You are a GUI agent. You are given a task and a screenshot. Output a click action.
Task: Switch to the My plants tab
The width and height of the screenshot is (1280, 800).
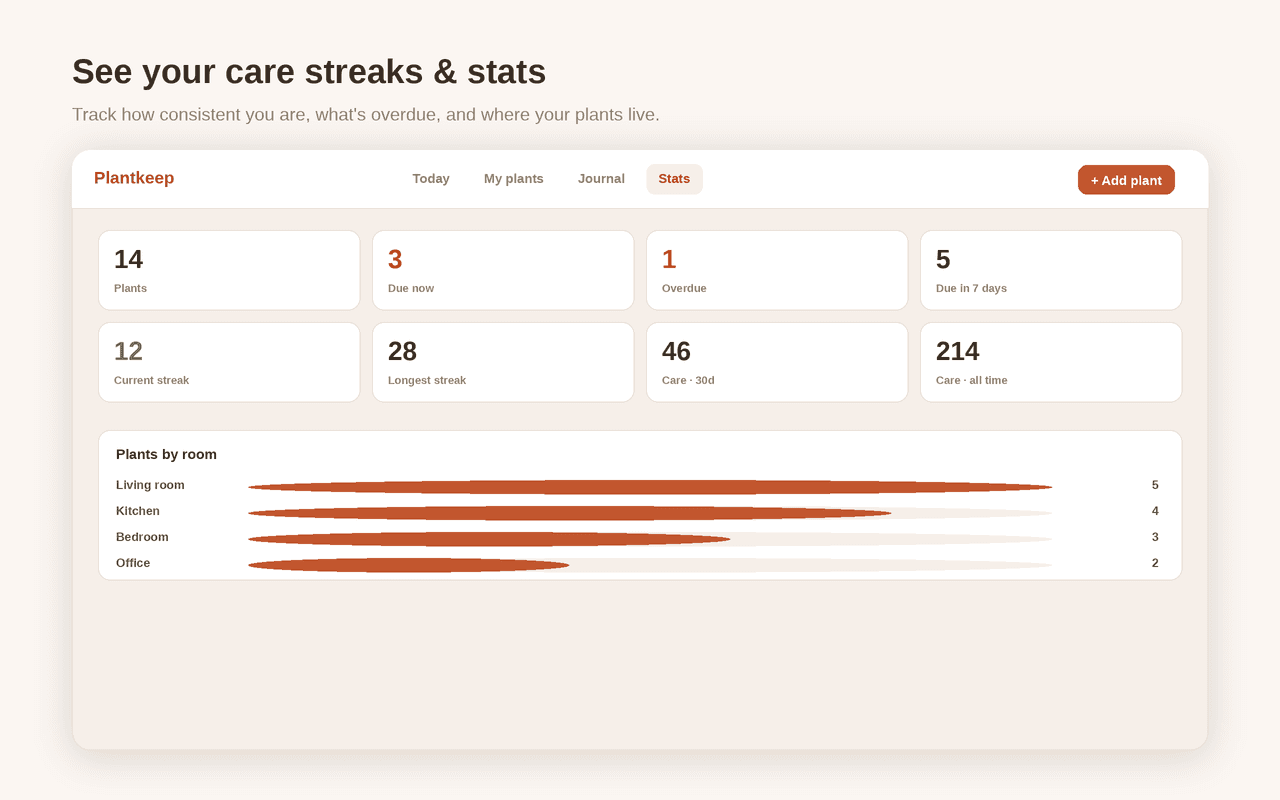[x=514, y=179]
